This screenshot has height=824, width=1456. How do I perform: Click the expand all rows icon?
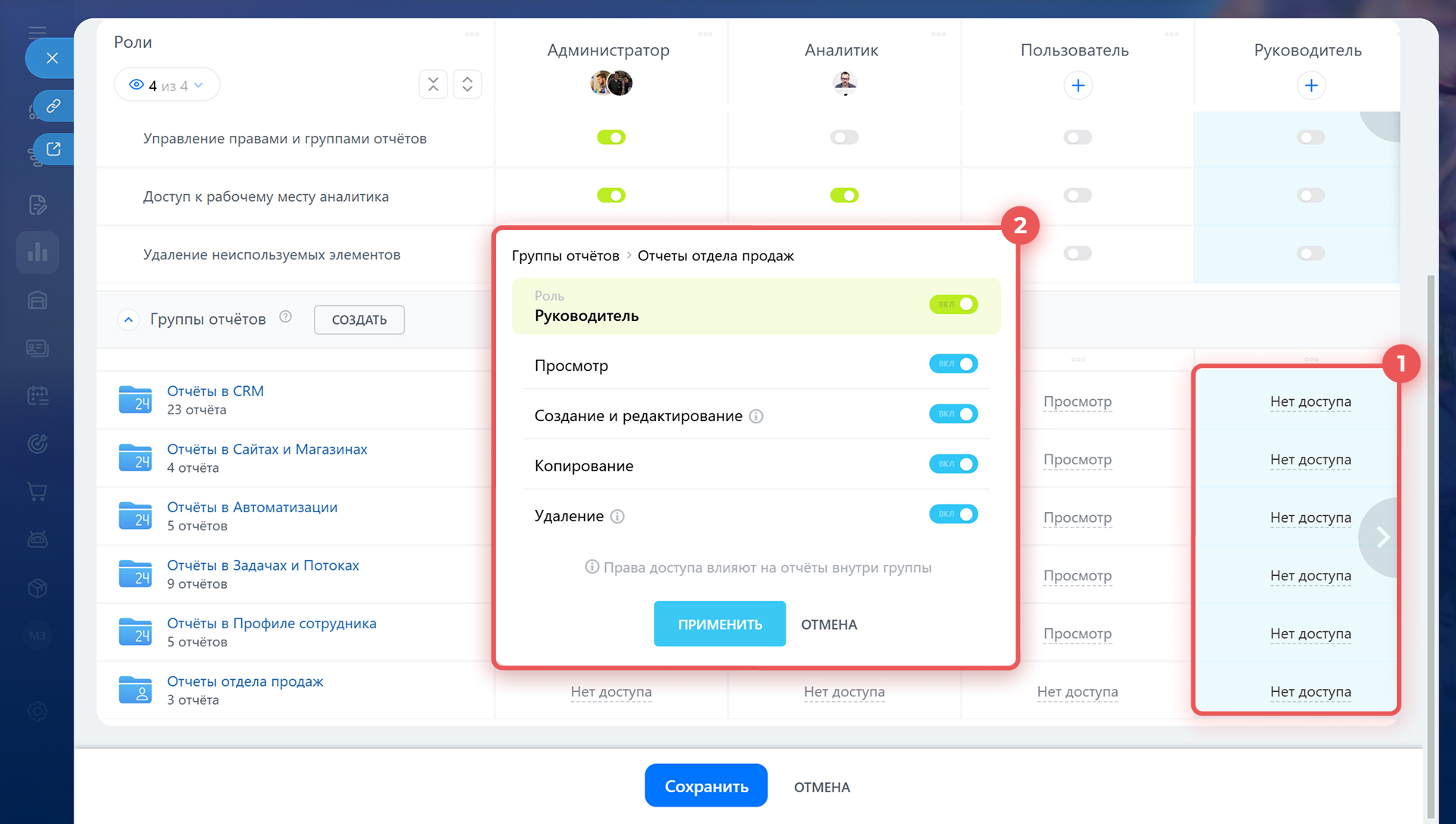pyautogui.click(x=467, y=84)
